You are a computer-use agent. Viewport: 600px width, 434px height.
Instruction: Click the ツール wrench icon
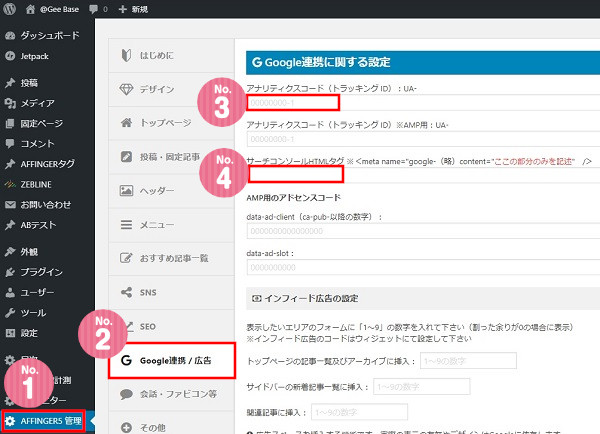point(10,313)
